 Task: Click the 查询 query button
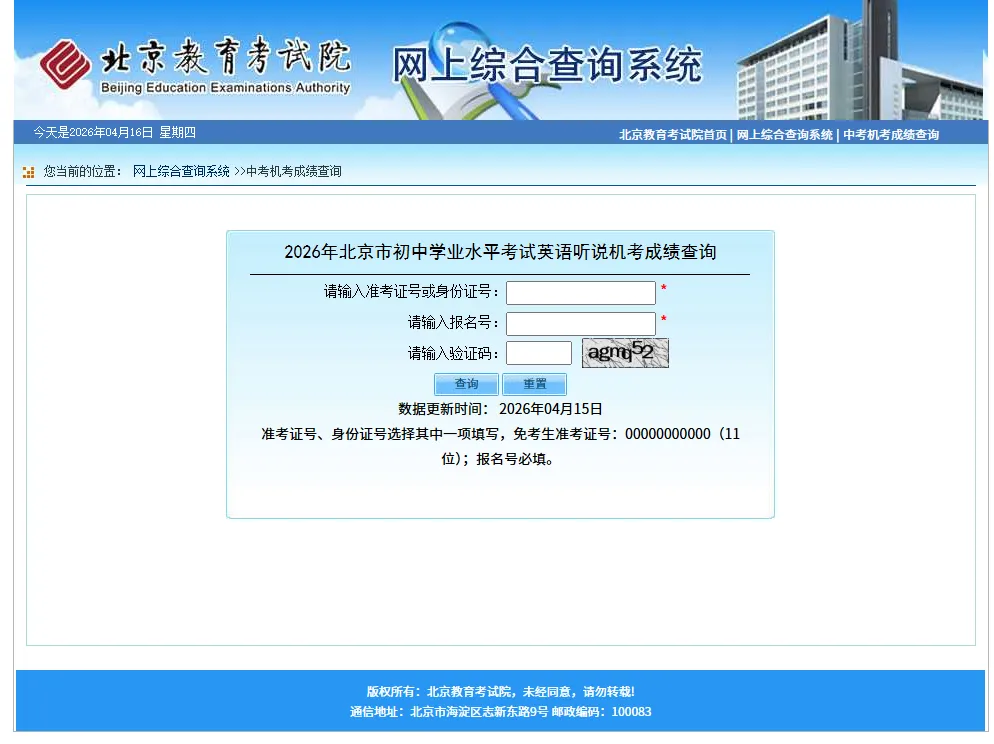(466, 384)
